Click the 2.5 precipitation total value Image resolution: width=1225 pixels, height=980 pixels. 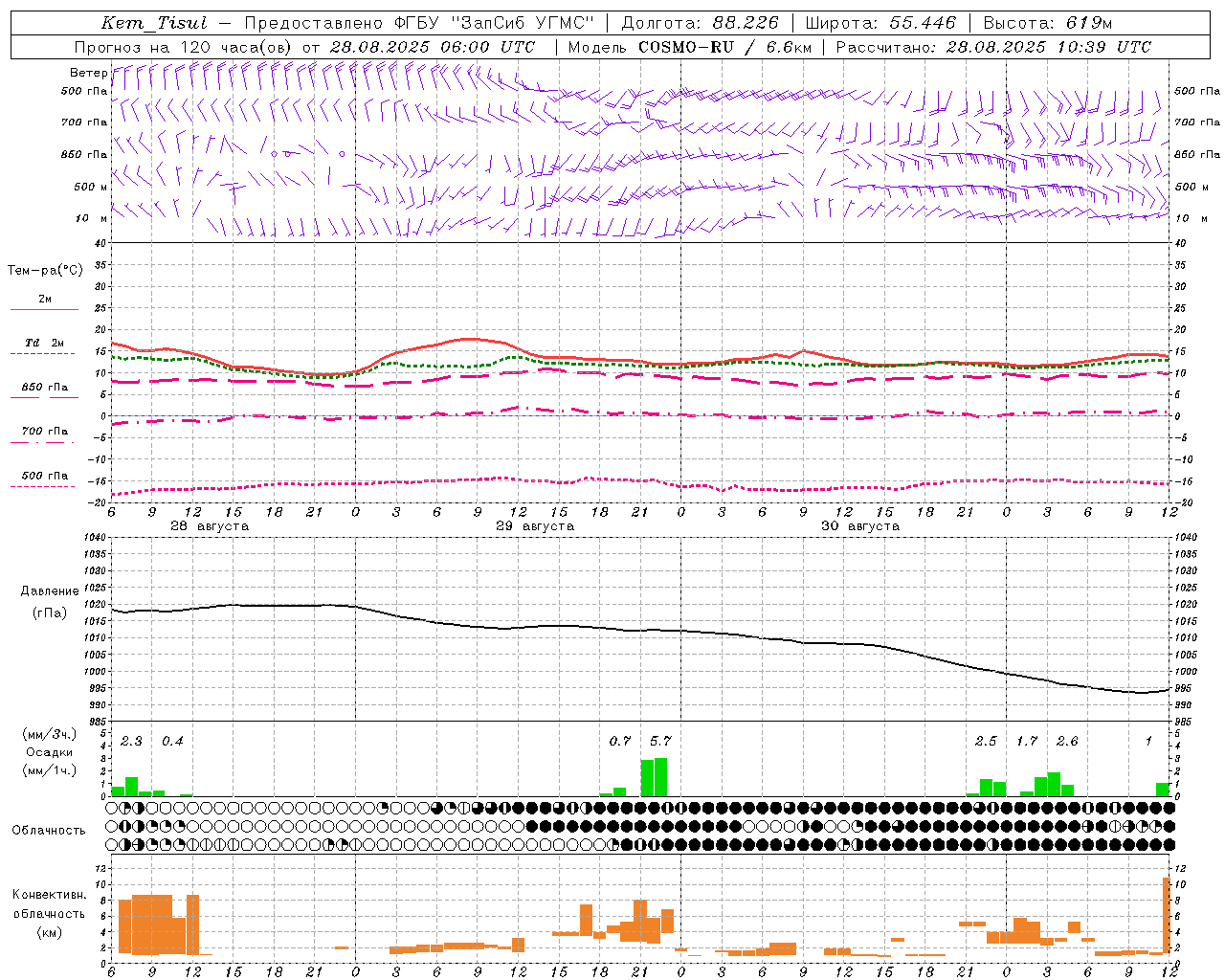pyautogui.click(x=986, y=741)
